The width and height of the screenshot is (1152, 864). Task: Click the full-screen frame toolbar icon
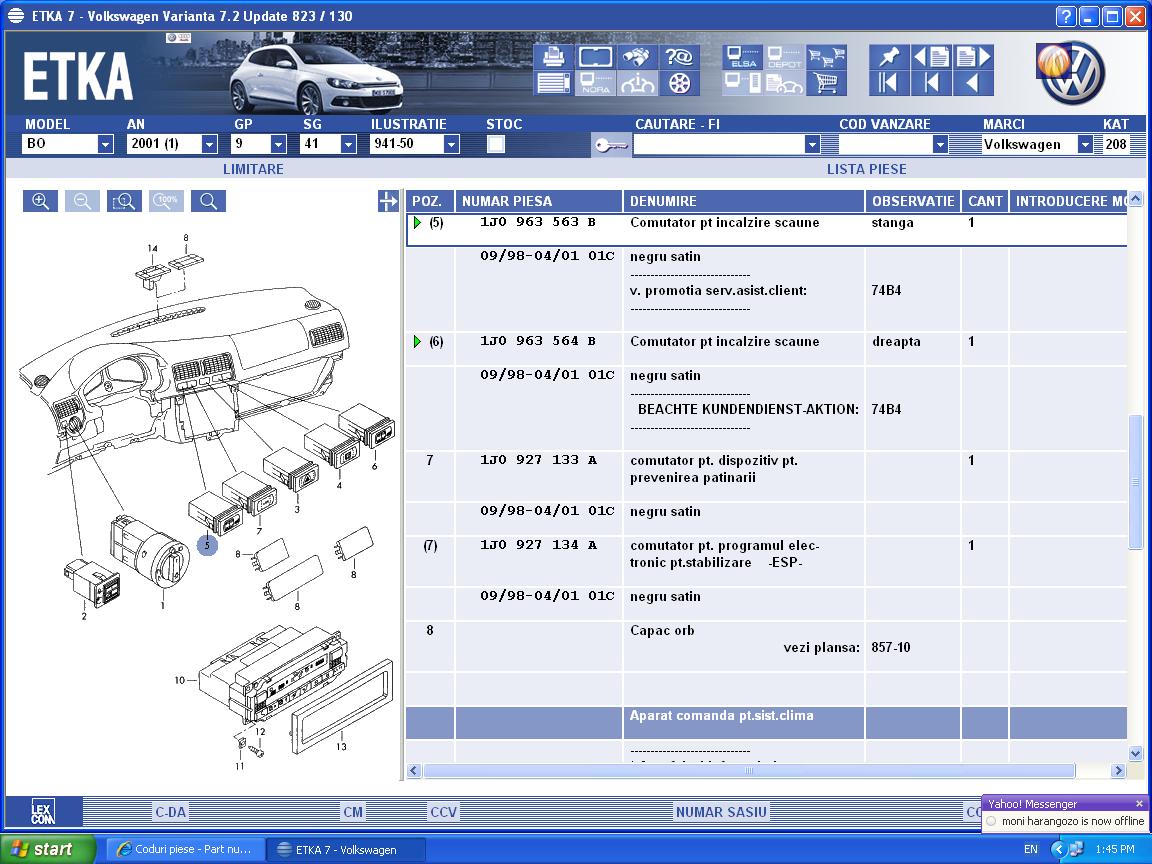[x=595, y=57]
